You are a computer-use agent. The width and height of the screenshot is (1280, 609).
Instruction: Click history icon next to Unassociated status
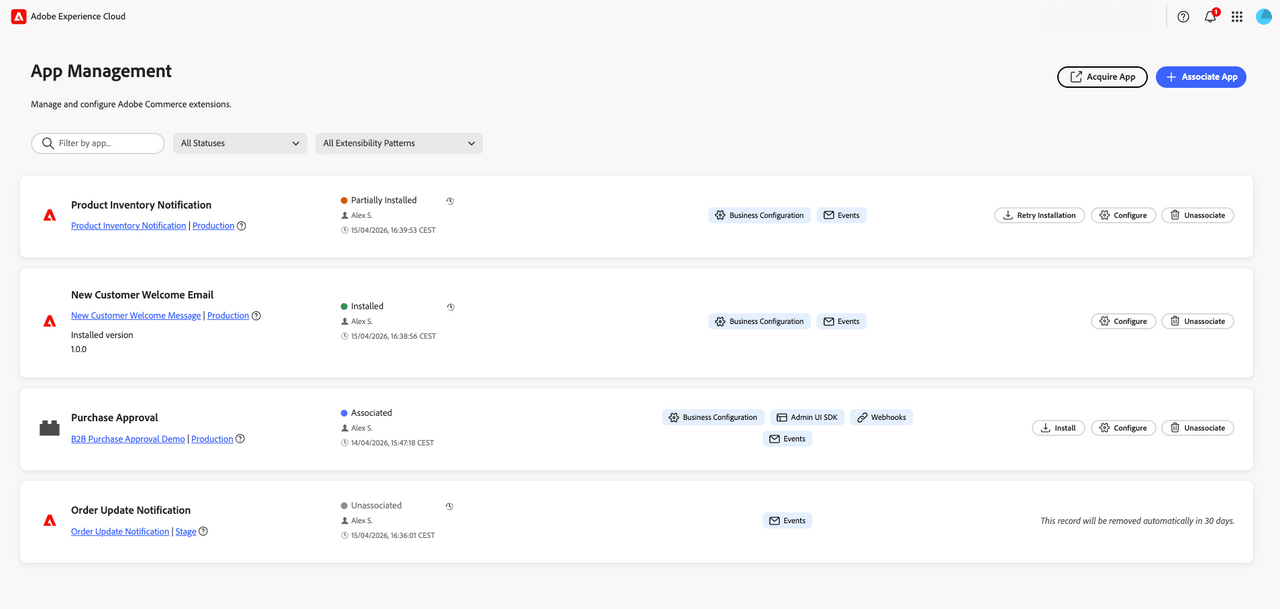449,506
